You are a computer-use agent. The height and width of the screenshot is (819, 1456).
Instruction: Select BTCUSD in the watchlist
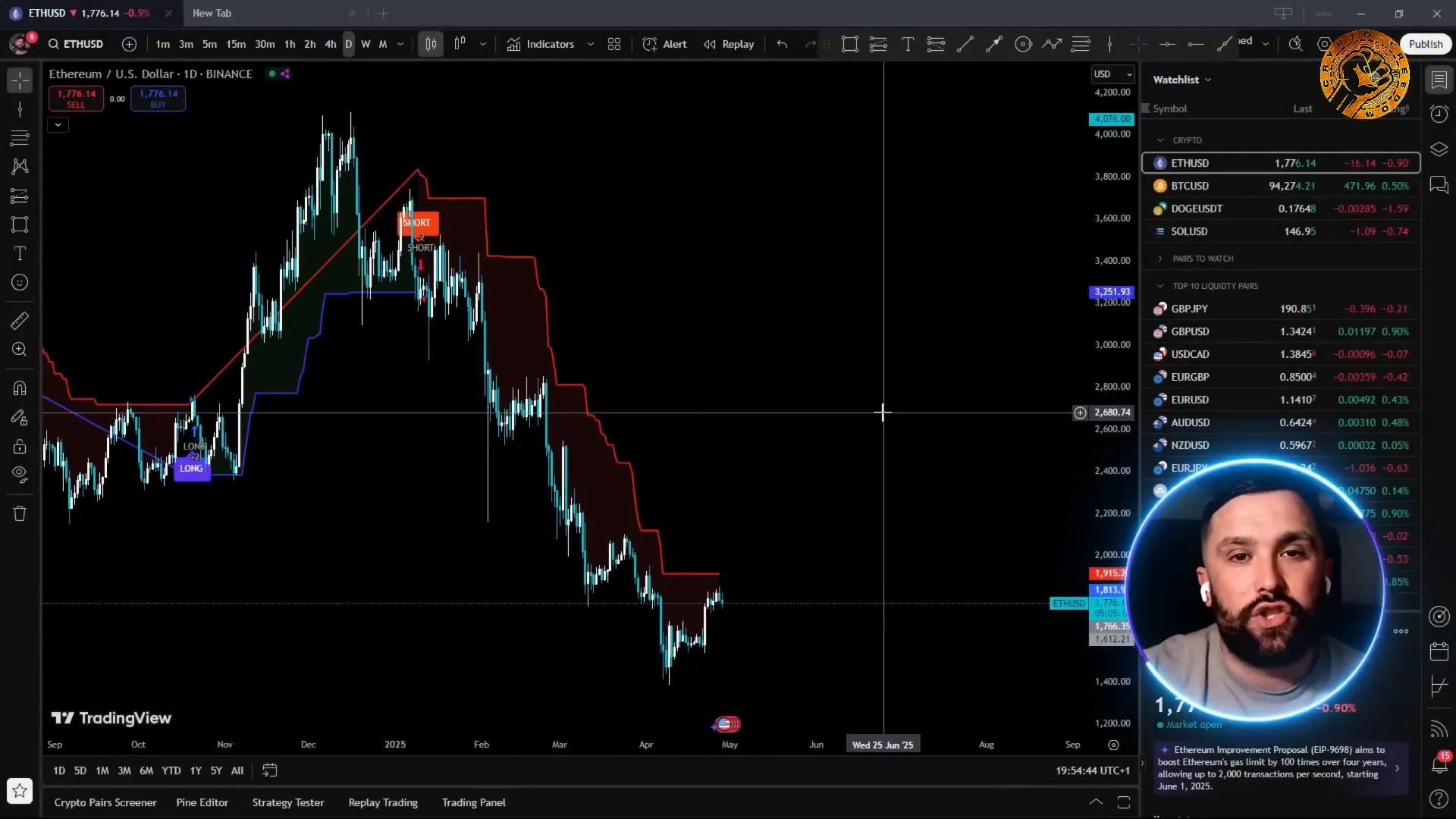click(x=1281, y=186)
